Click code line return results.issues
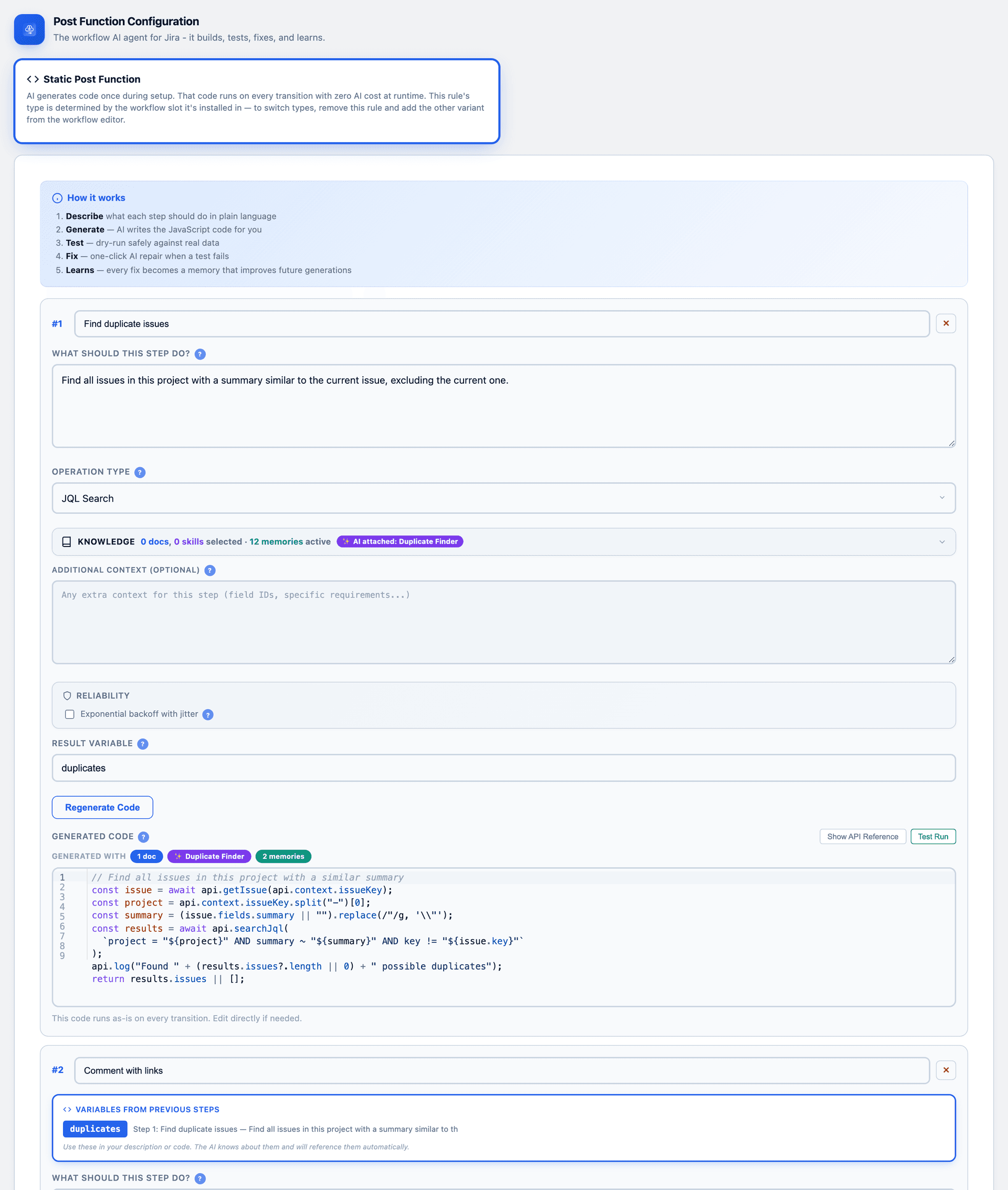This screenshot has width=1008, height=1190. pyautogui.click(x=168, y=979)
